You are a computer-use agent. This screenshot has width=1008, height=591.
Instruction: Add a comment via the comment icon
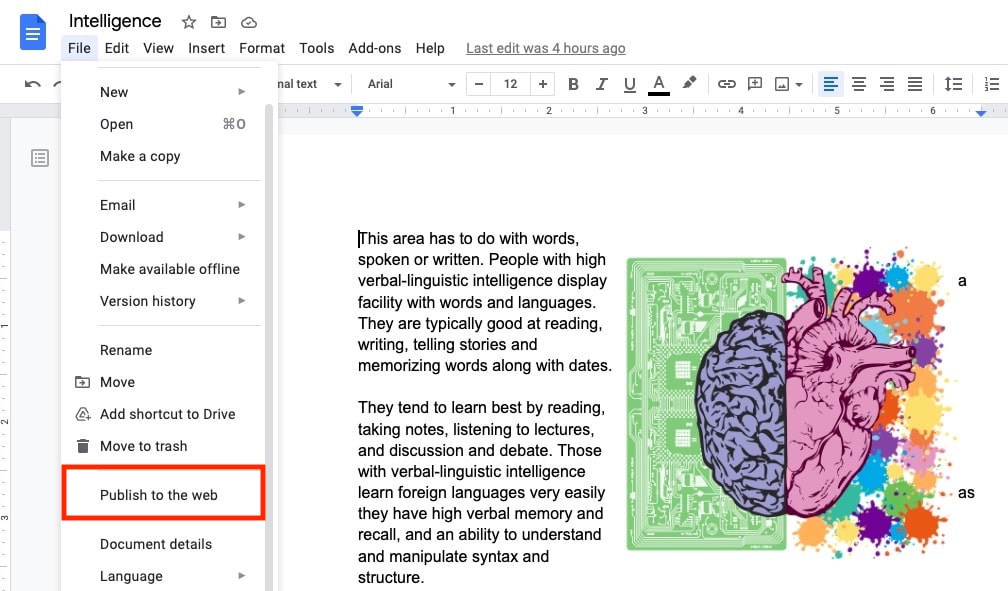coord(755,84)
